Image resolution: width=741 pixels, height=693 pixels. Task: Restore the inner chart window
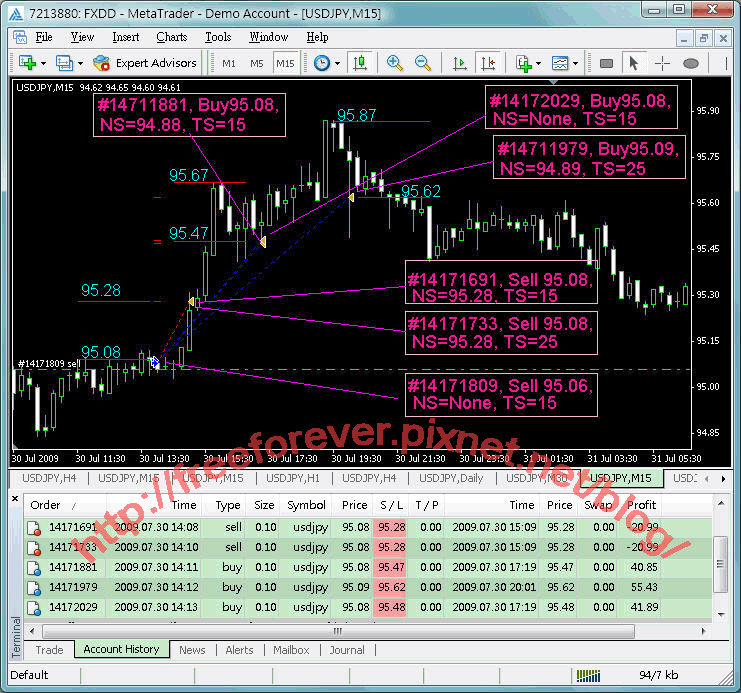(703, 38)
